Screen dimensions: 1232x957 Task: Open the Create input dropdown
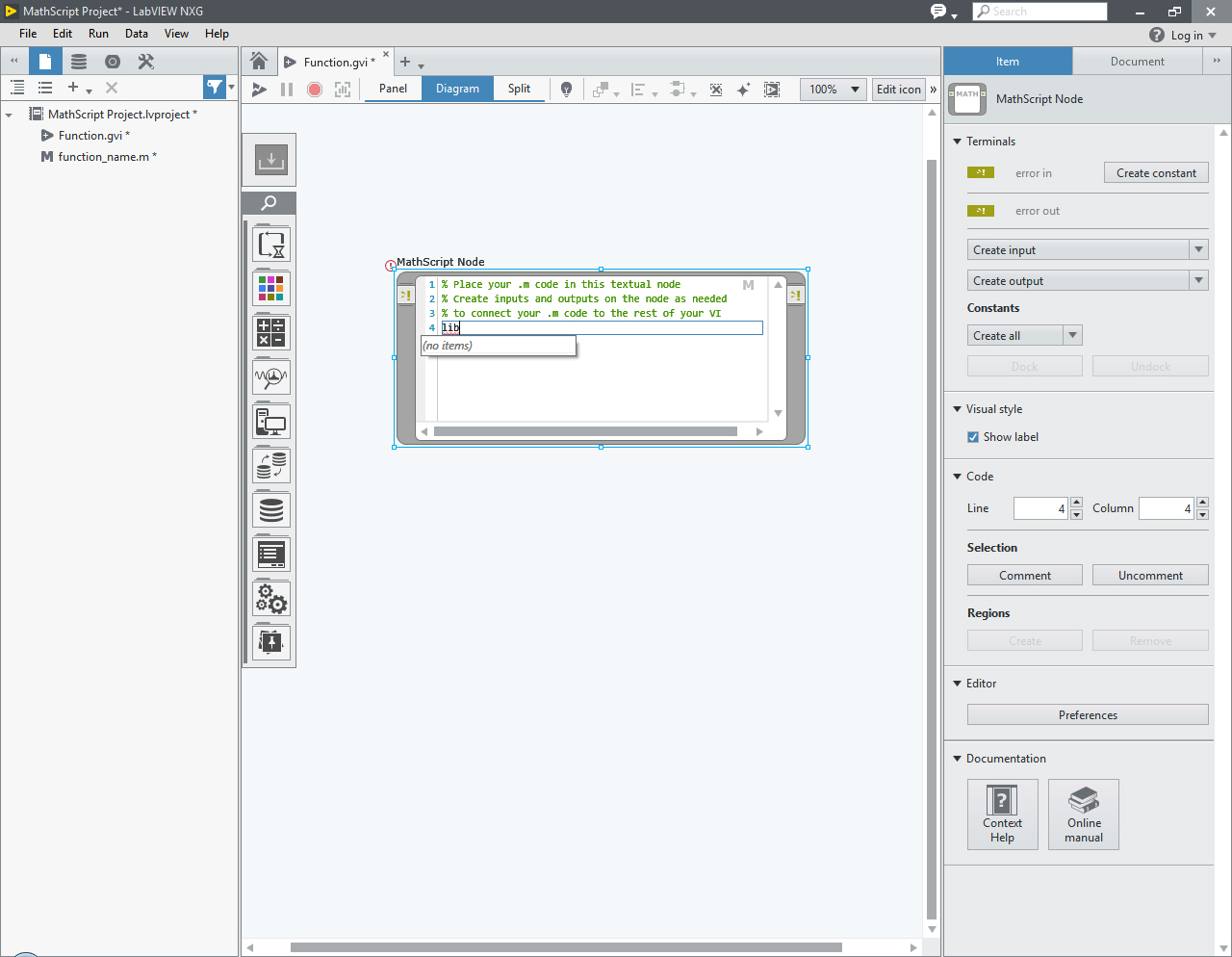(x=1088, y=250)
